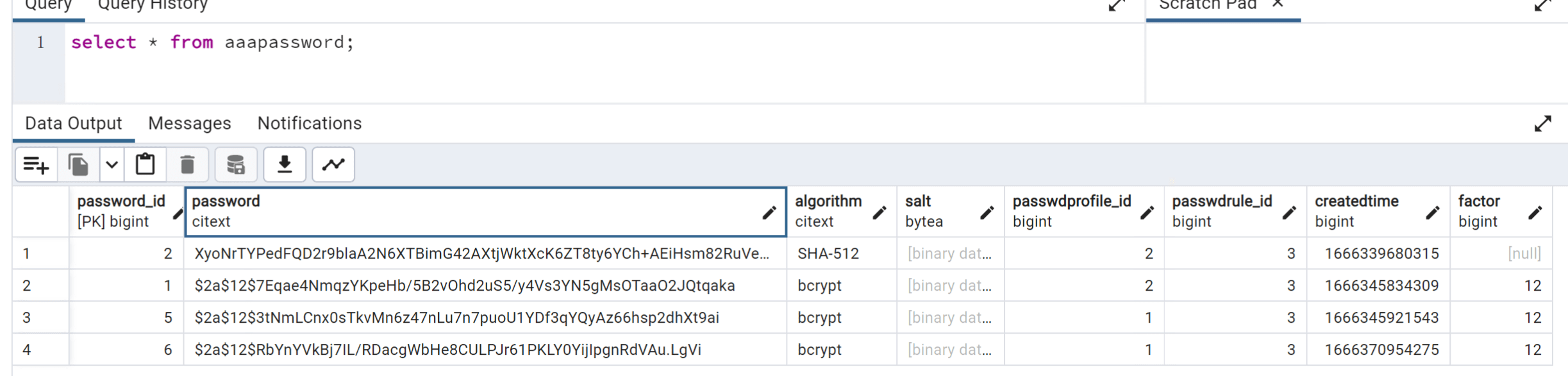Click the Delete trash icon
This screenshot has width=1568, height=376.
tap(187, 165)
